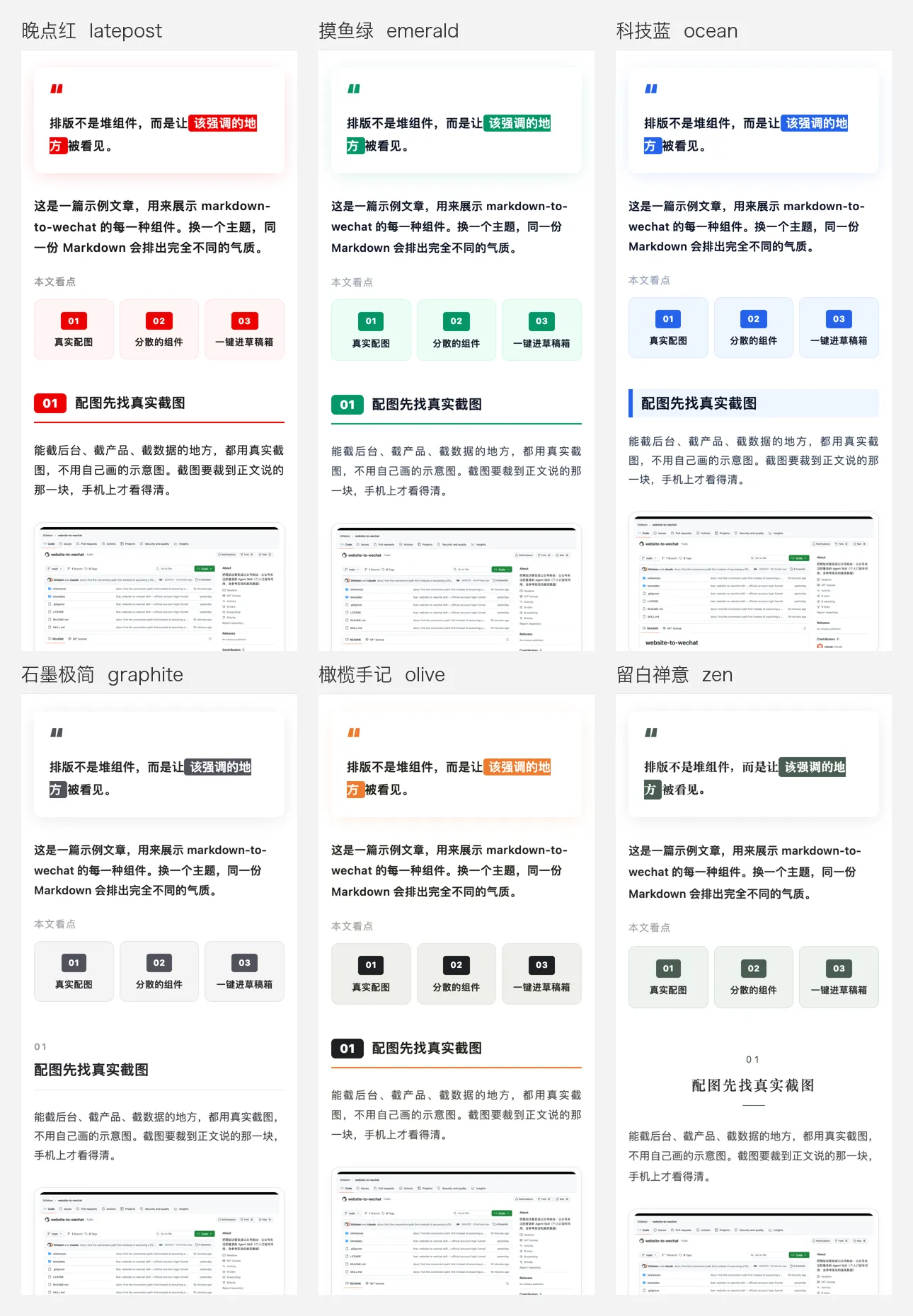This screenshot has height=1316, width=913.
Task: Click the 科技蓝 ocean theme title
Action: (x=677, y=31)
